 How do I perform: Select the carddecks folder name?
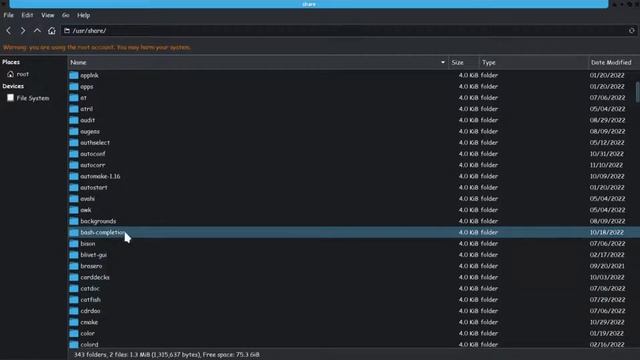click(95, 278)
